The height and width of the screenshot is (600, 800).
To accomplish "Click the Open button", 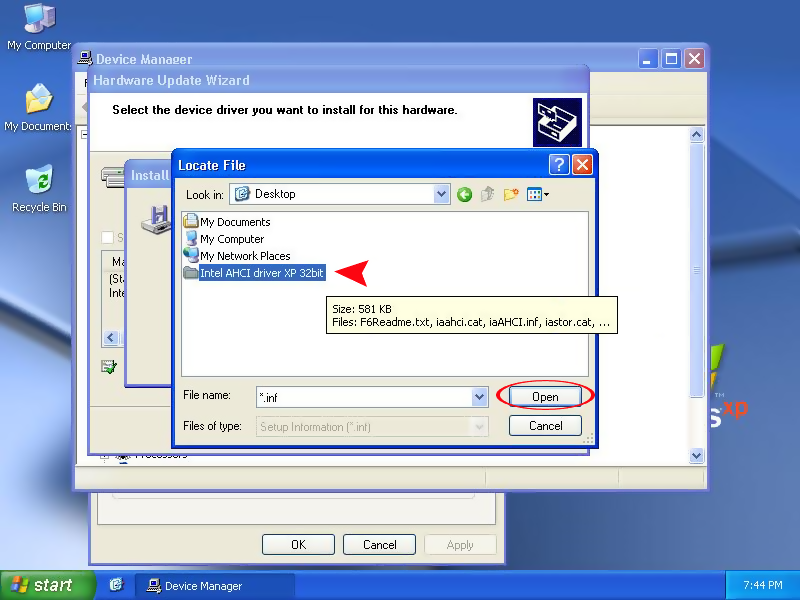I will coord(545,396).
